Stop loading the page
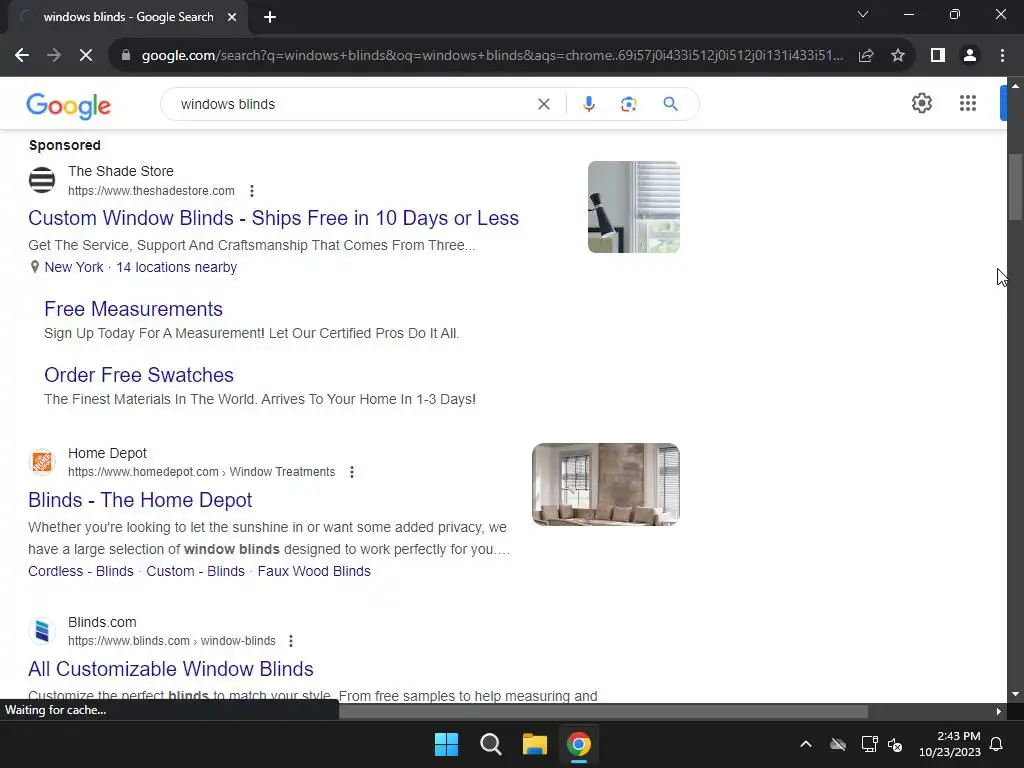1024x768 pixels. [86, 56]
